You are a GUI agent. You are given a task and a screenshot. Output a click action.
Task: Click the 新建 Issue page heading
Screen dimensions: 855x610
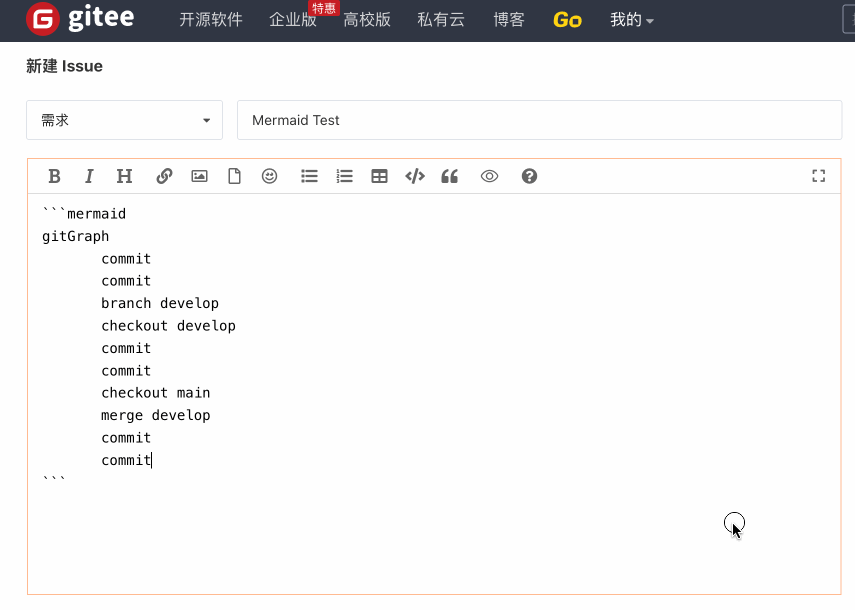[x=64, y=66]
